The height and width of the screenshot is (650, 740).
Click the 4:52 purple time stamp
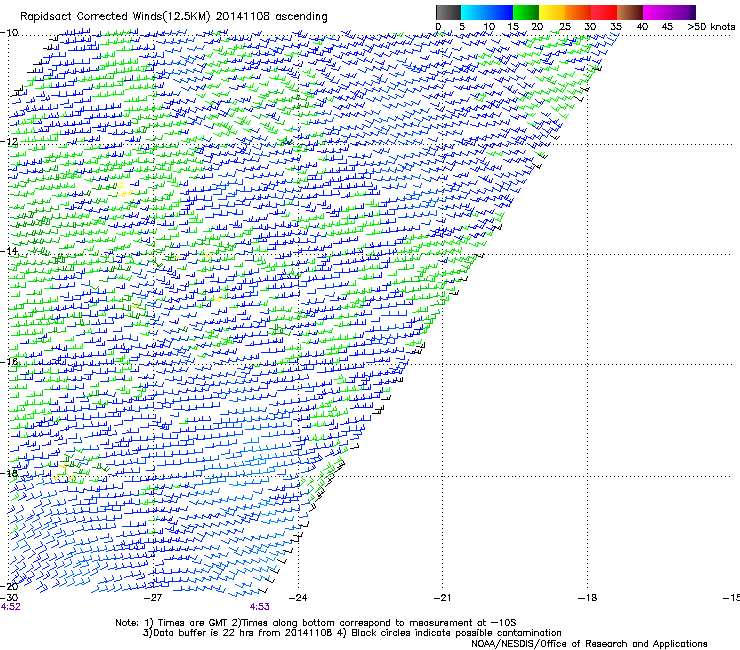[x=10, y=607]
